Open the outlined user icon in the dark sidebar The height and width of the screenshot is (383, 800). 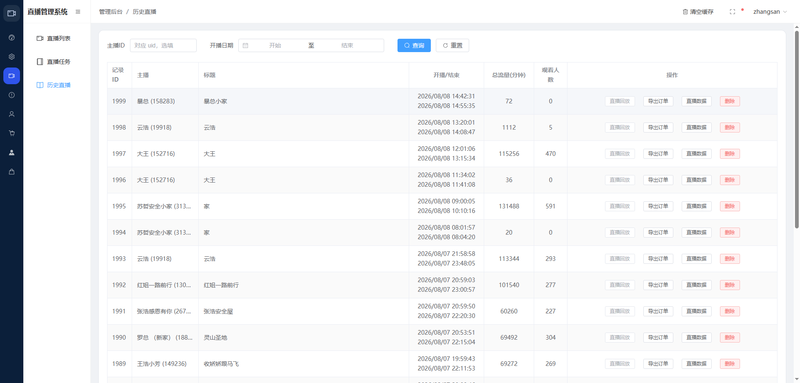click(12, 114)
